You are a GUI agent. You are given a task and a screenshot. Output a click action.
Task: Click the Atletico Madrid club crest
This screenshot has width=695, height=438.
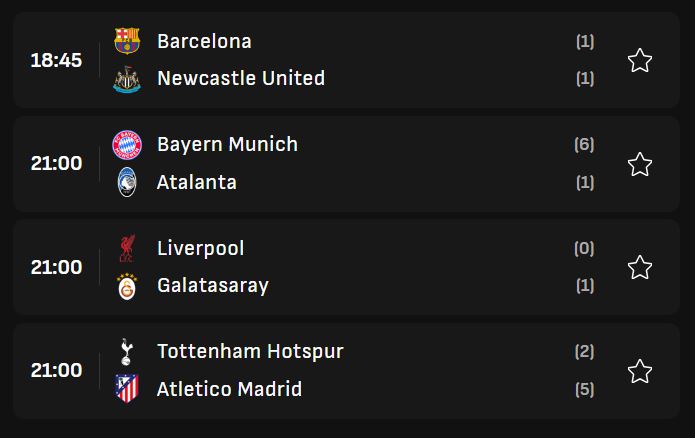click(127, 389)
